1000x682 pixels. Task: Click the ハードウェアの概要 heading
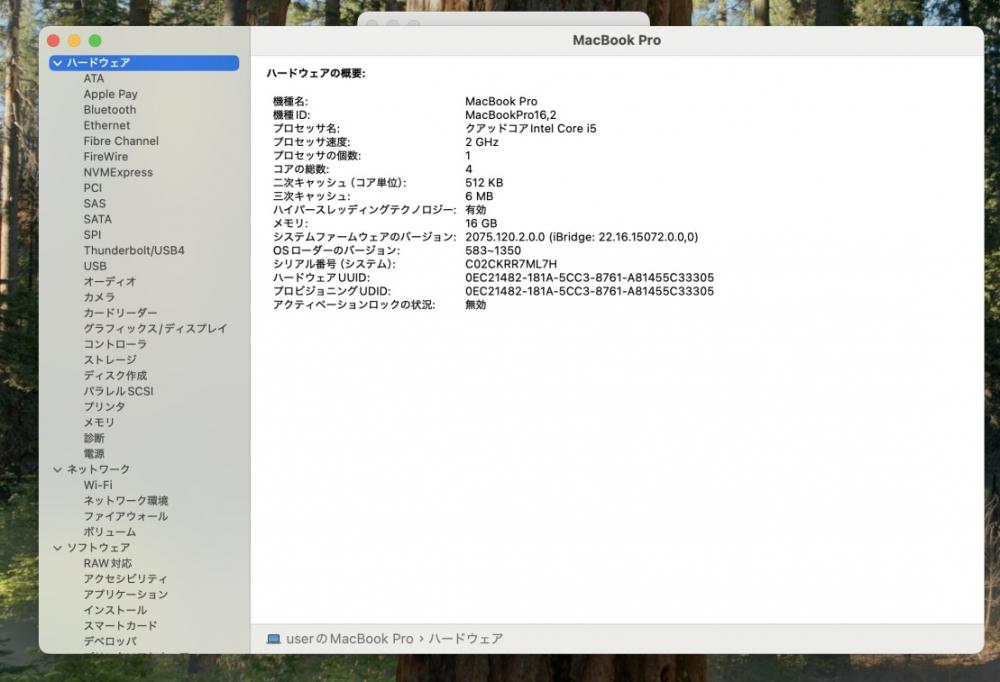316,73
